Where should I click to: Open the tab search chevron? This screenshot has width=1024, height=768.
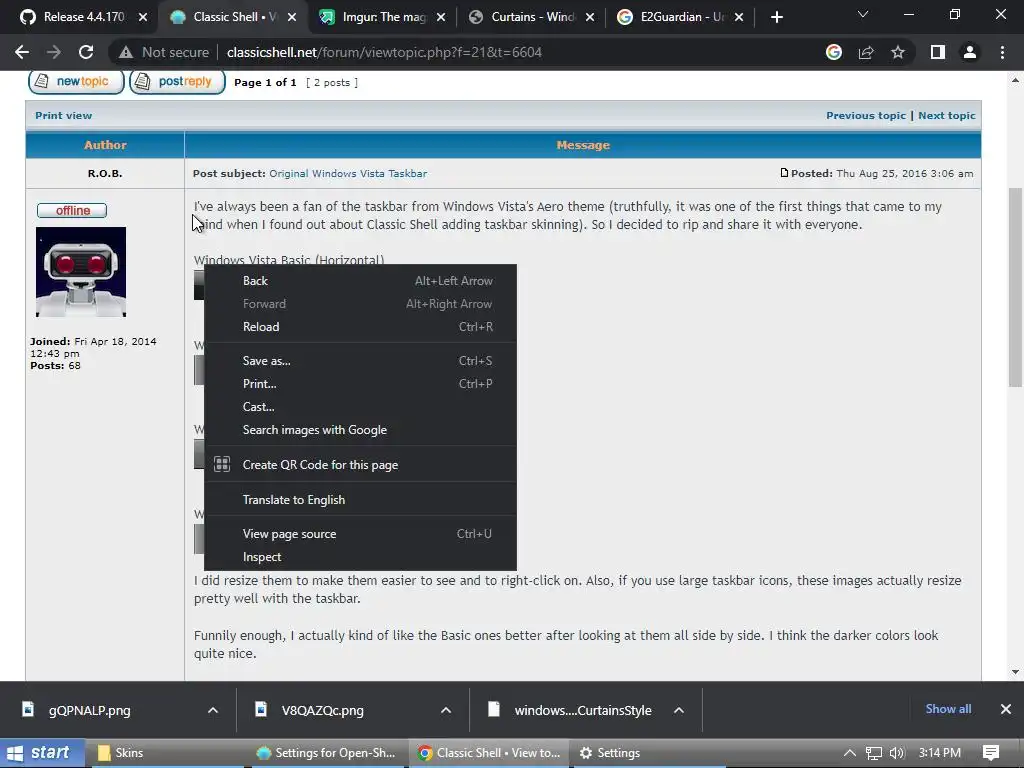click(x=863, y=14)
